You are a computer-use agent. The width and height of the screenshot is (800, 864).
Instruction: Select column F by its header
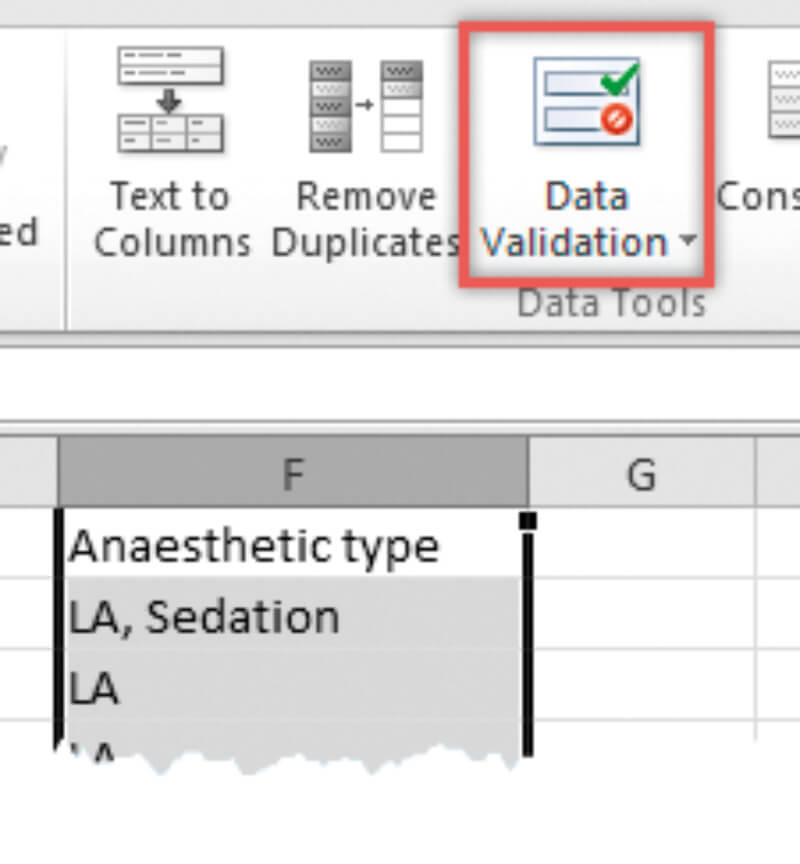293,472
